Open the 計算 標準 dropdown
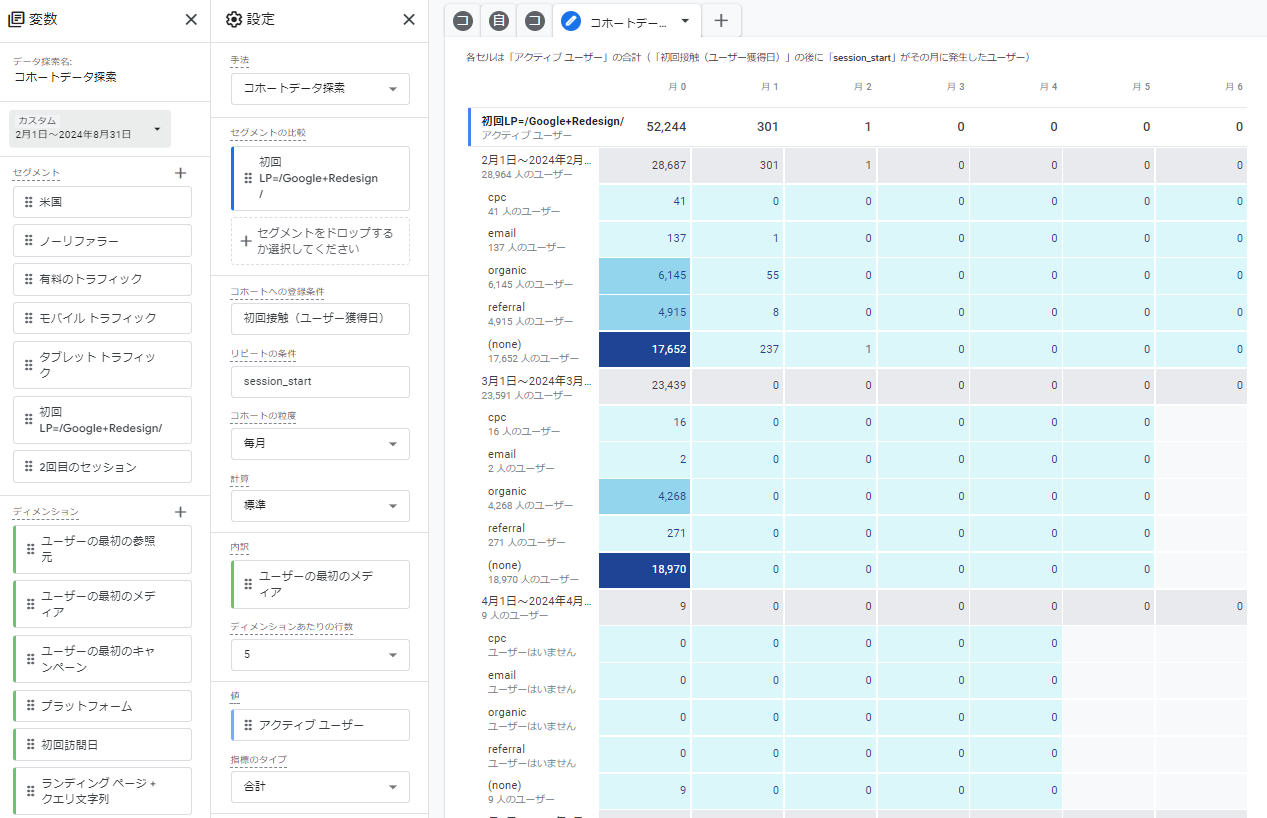 320,505
